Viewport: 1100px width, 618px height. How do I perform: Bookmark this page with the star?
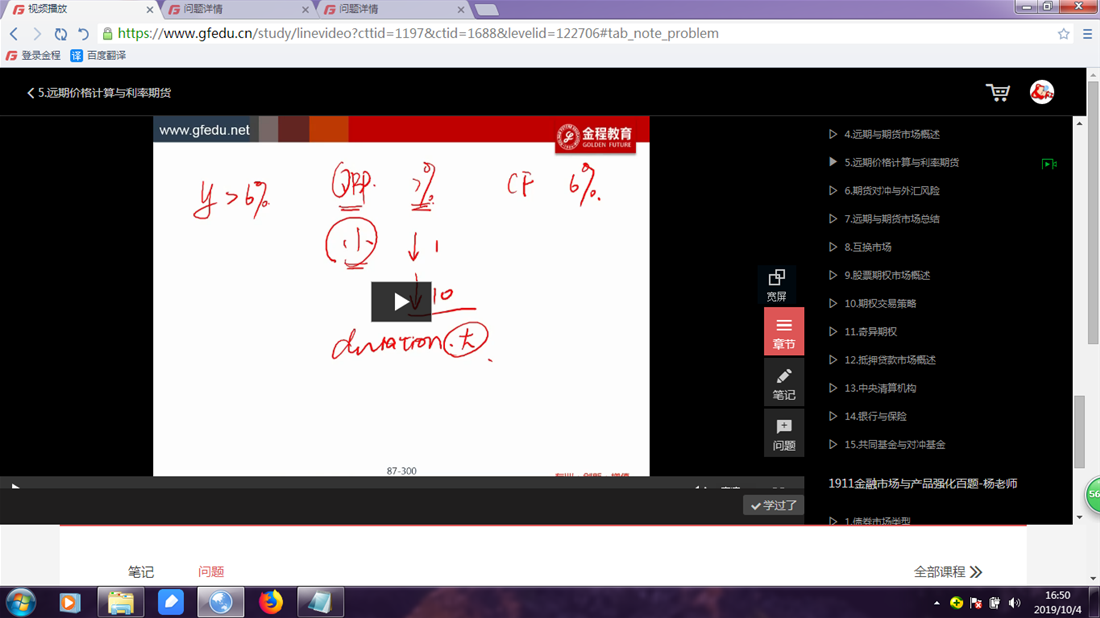(x=1064, y=34)
